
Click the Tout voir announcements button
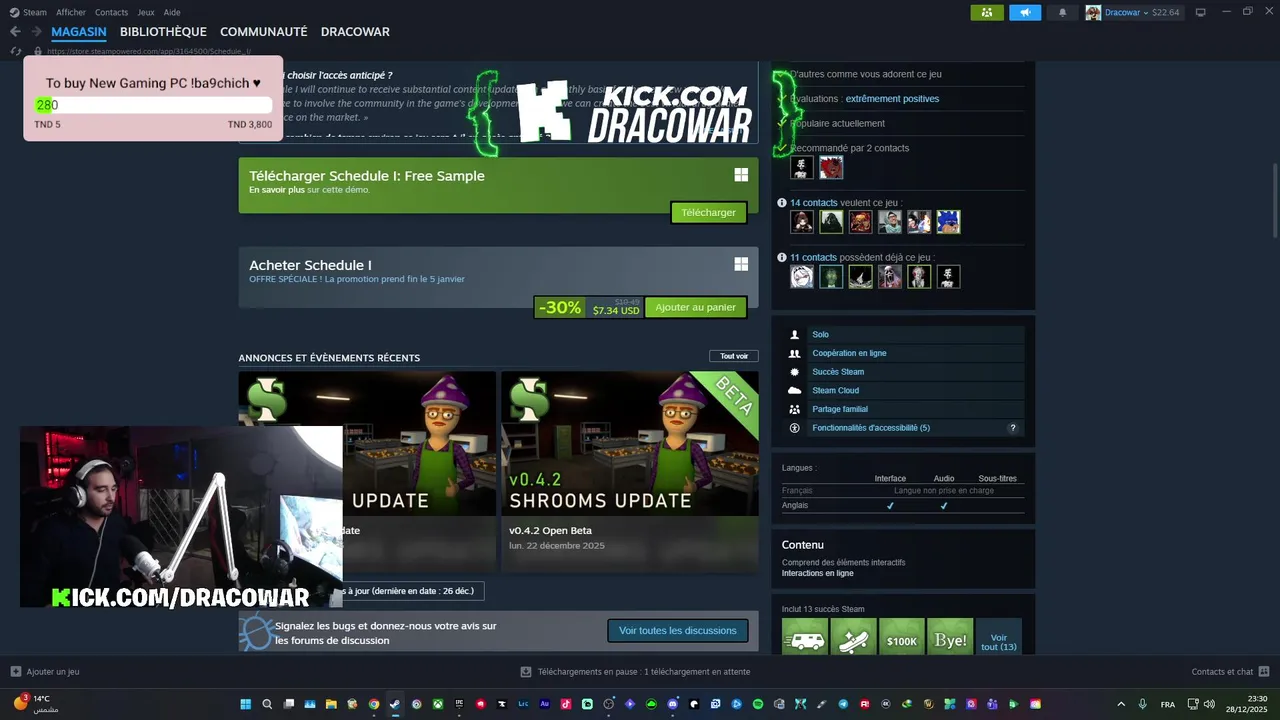point(734,356)
